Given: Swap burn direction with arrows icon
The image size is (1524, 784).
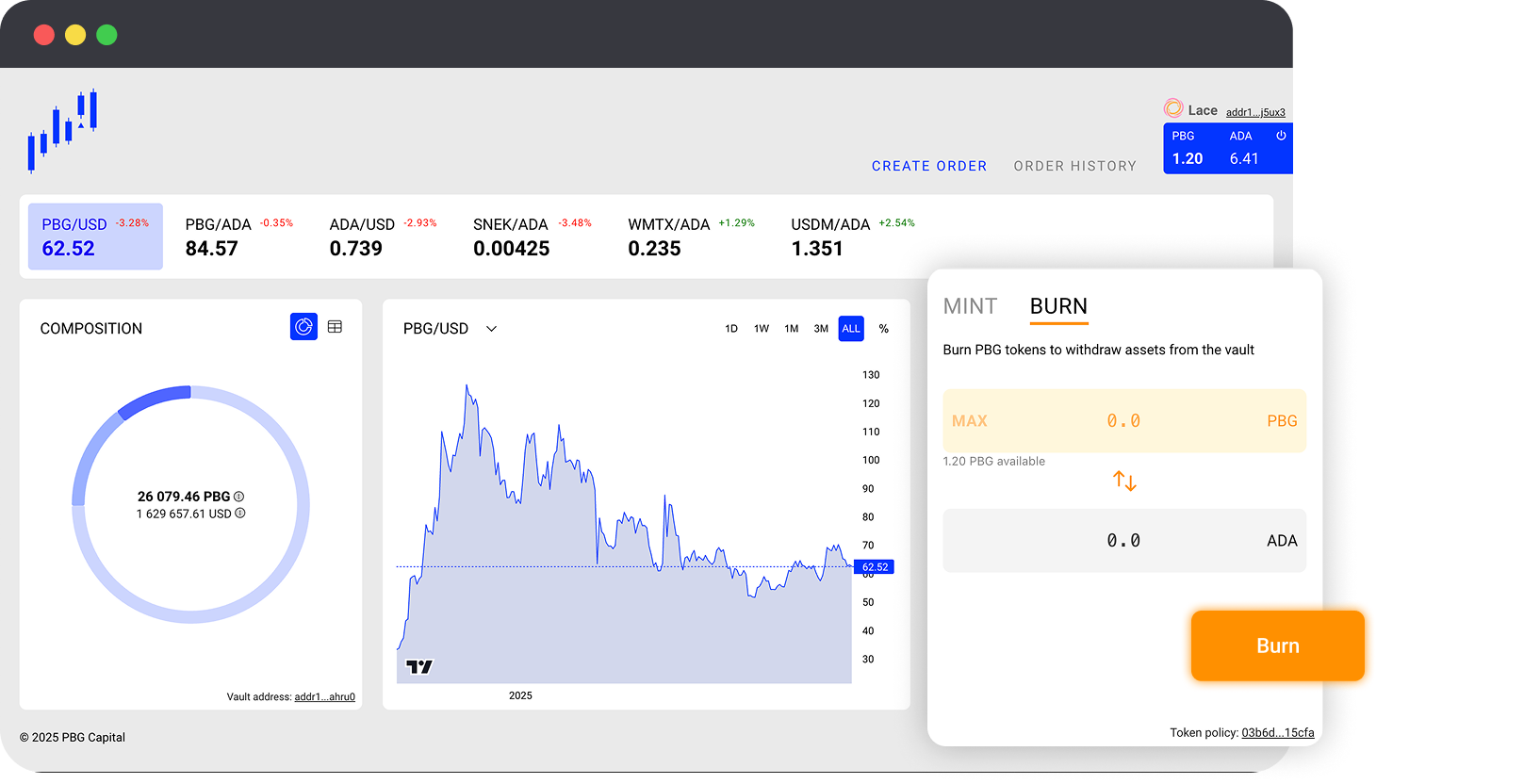Looking at the screenshot, I should pyautogui.click(x=1124, y=481).
